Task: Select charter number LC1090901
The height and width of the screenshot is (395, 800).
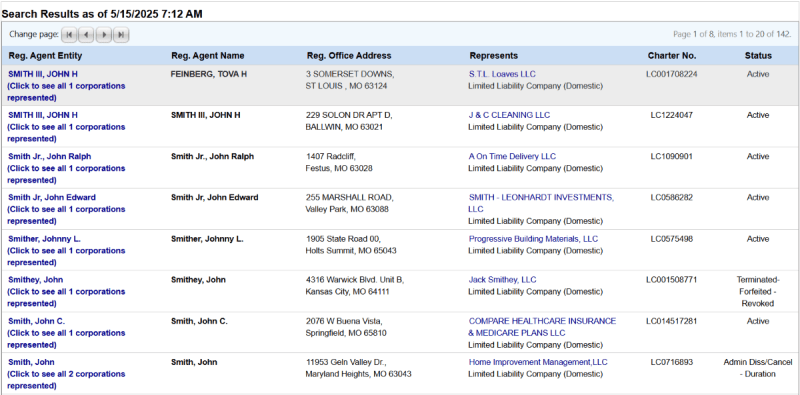Action: [671, 156]
